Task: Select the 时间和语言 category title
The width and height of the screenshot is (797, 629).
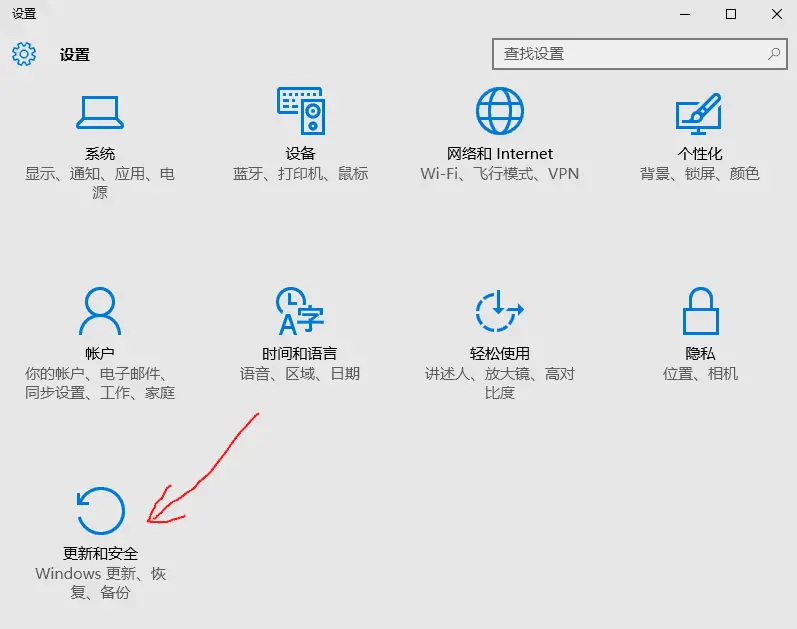Action: tap(299, 353)
